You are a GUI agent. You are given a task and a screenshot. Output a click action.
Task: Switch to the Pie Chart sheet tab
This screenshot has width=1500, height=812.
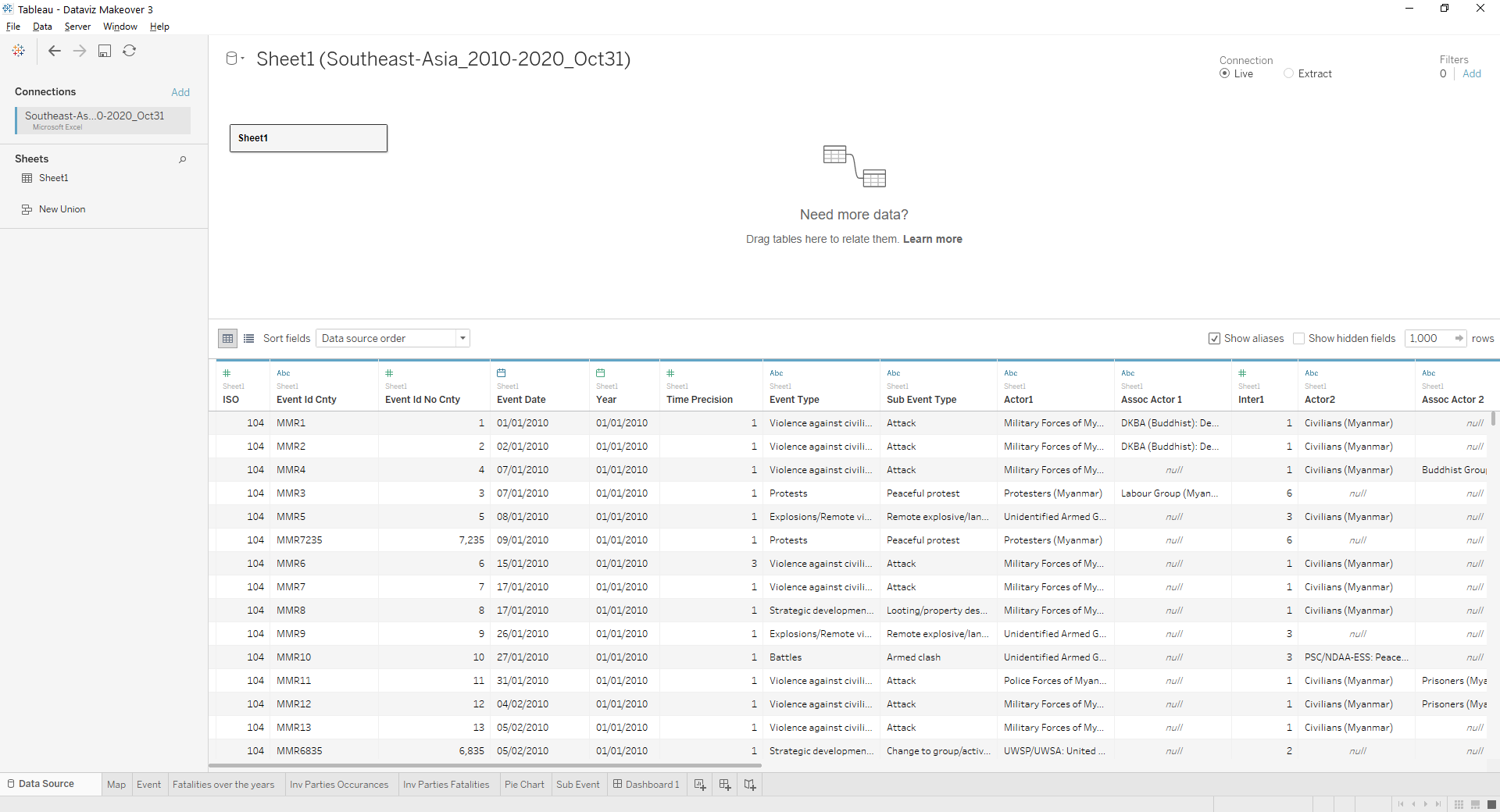pyautogui.click(x=524, y=785)
